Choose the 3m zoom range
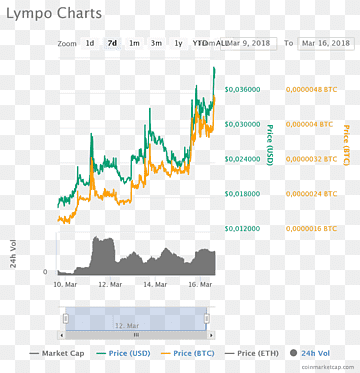The width and height of the screenshot is (360, 373). pos(156,43)
